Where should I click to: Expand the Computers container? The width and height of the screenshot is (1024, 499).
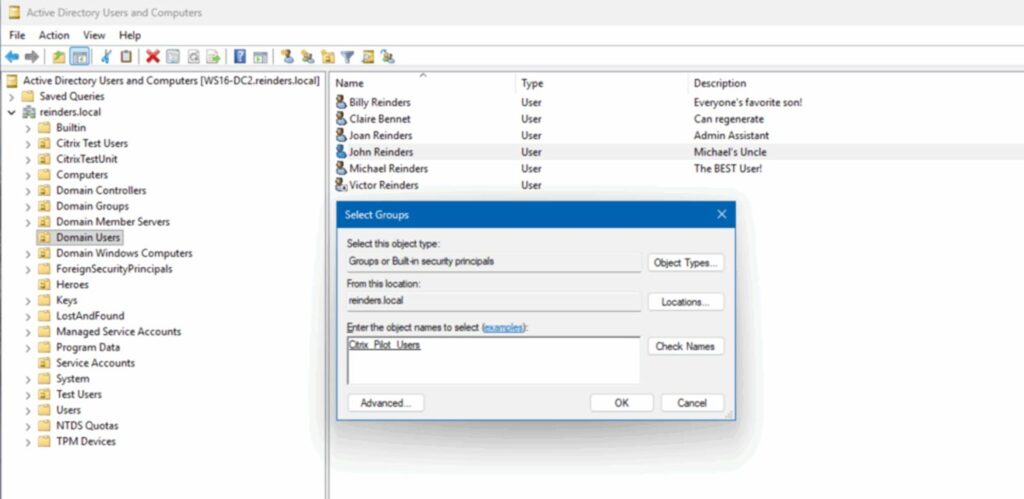[27, 175]
